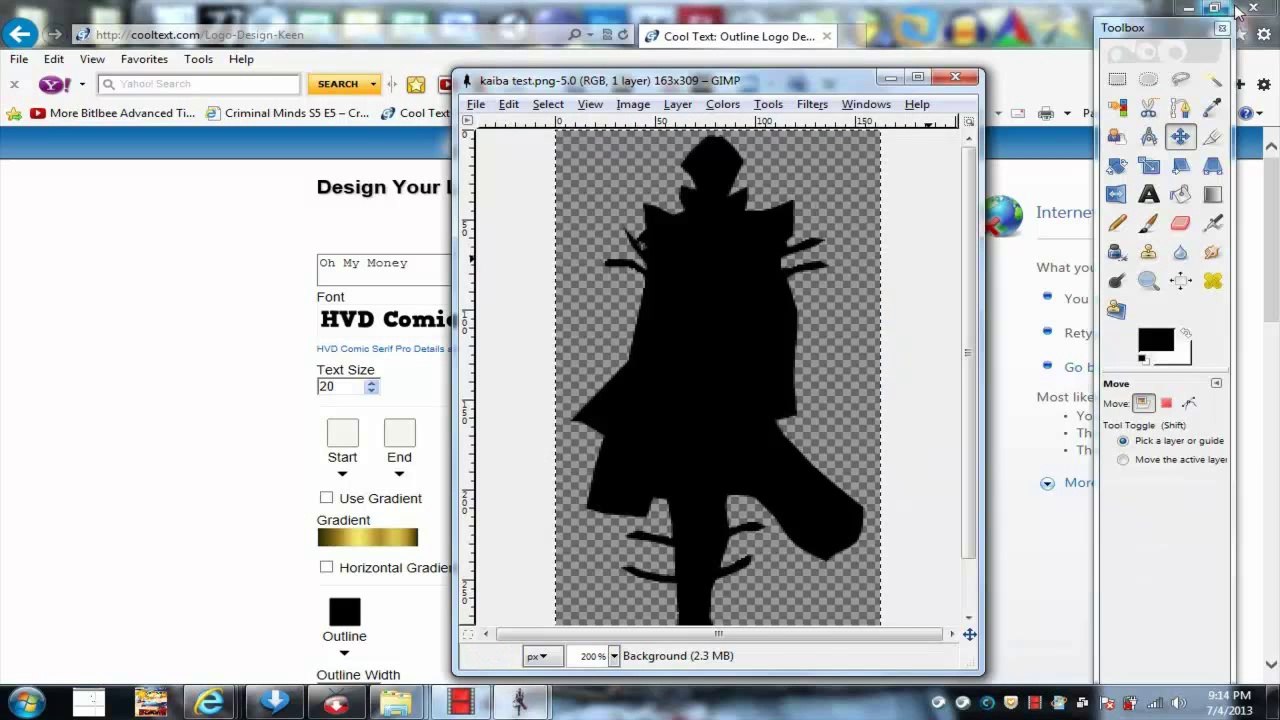Select the Scale tool
The image size is (1280, 720).
[x=1148, y=166]
